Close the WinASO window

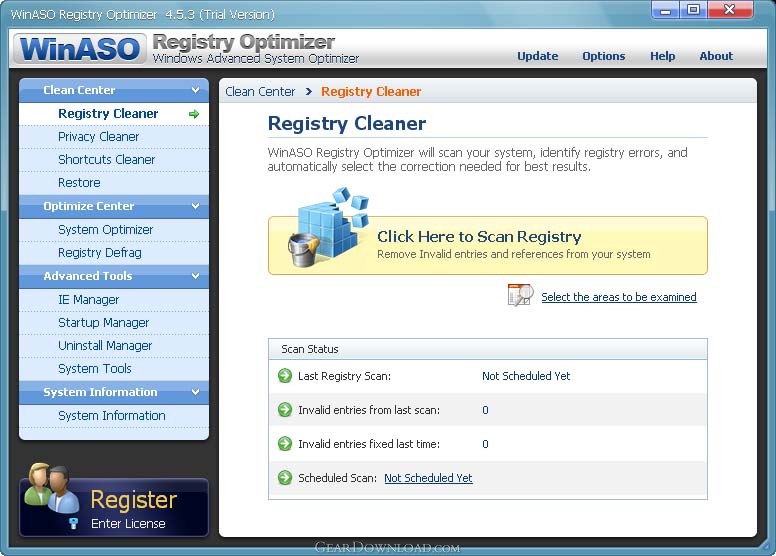(x=729, y=10)
